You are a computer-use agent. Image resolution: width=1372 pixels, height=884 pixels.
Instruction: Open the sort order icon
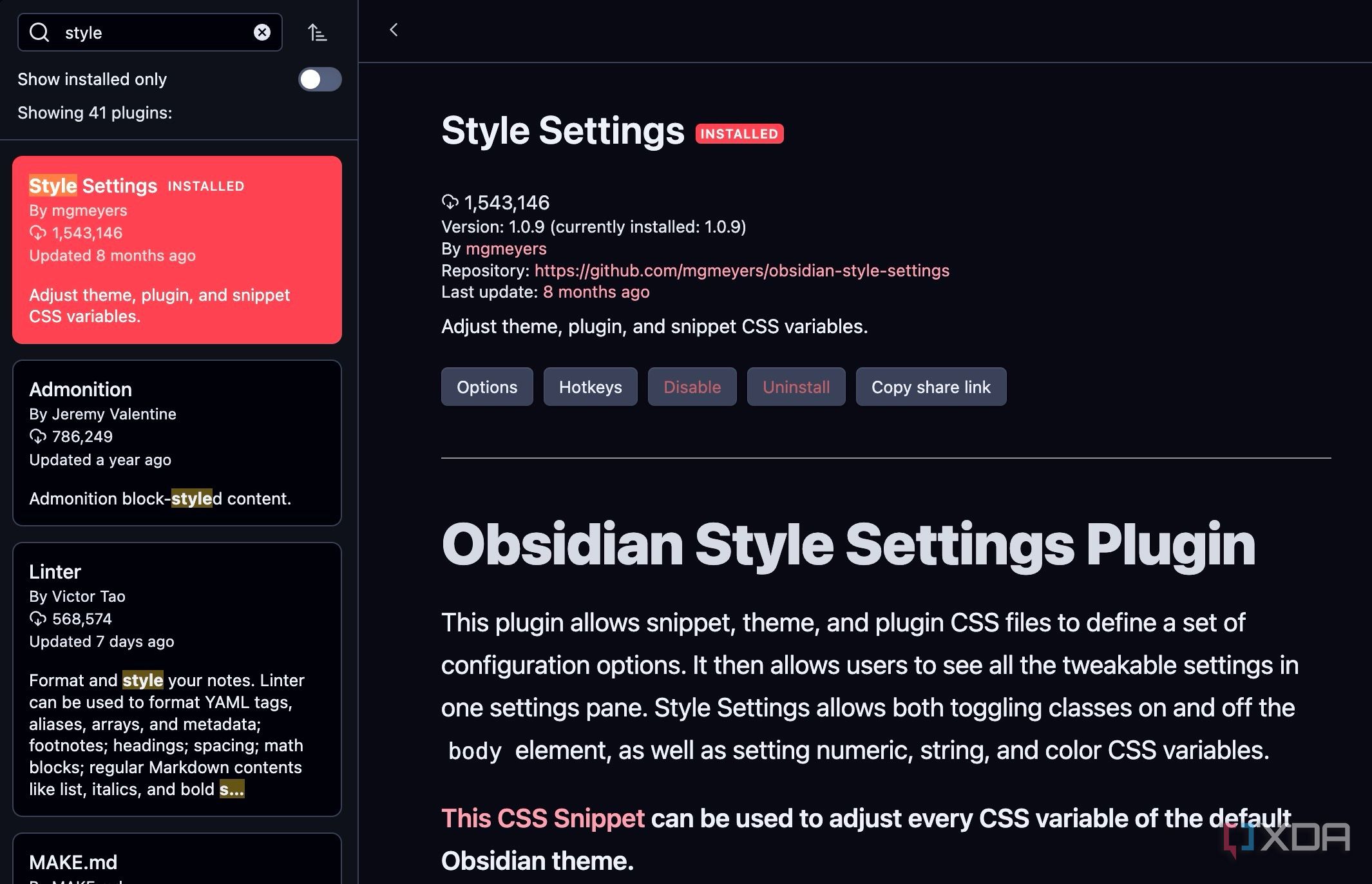click(x=317, y=32)
